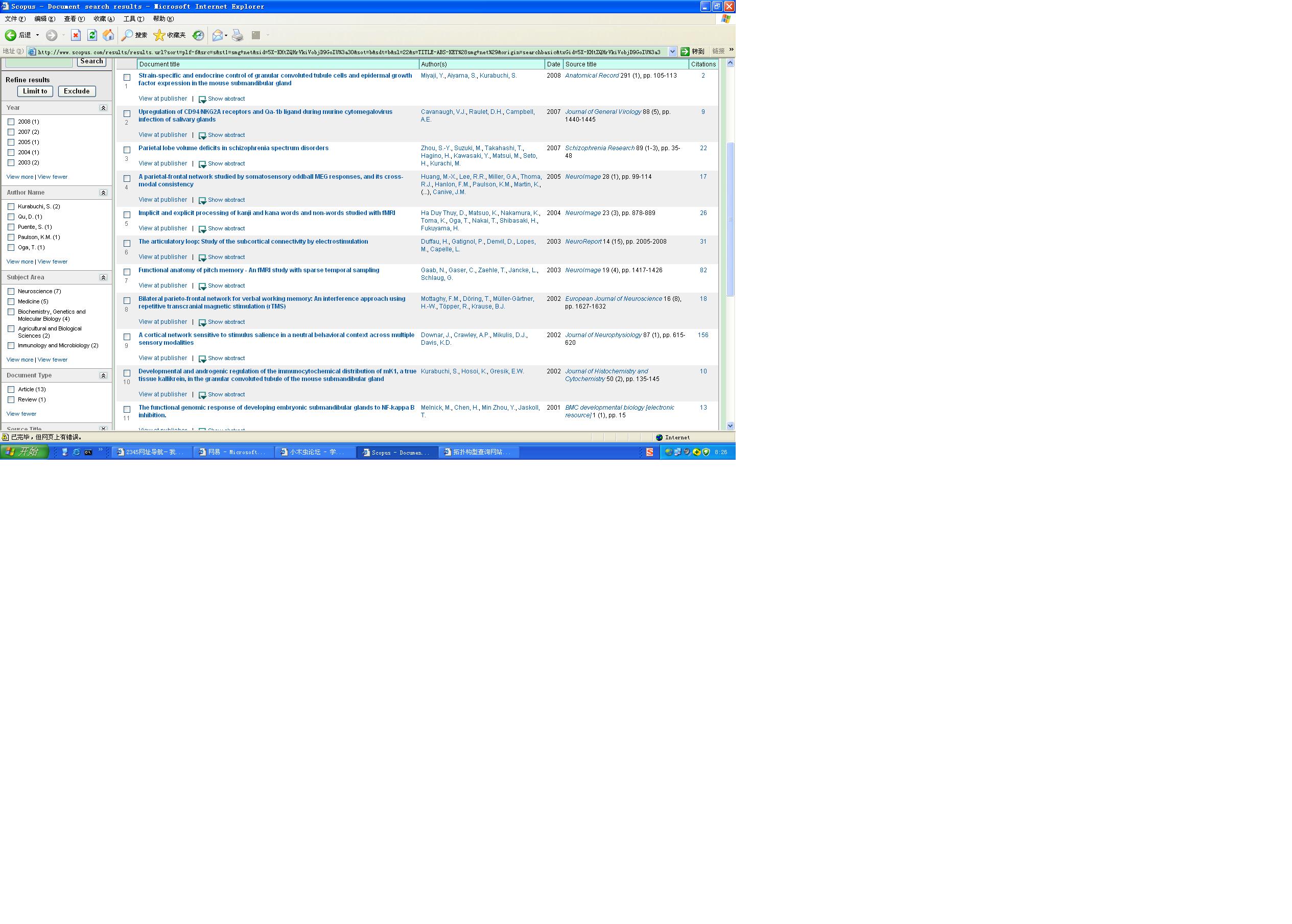Click the page vertical scrollbar thumb
The width and height of the screenshot is (1292, 924).
[731, 219]
